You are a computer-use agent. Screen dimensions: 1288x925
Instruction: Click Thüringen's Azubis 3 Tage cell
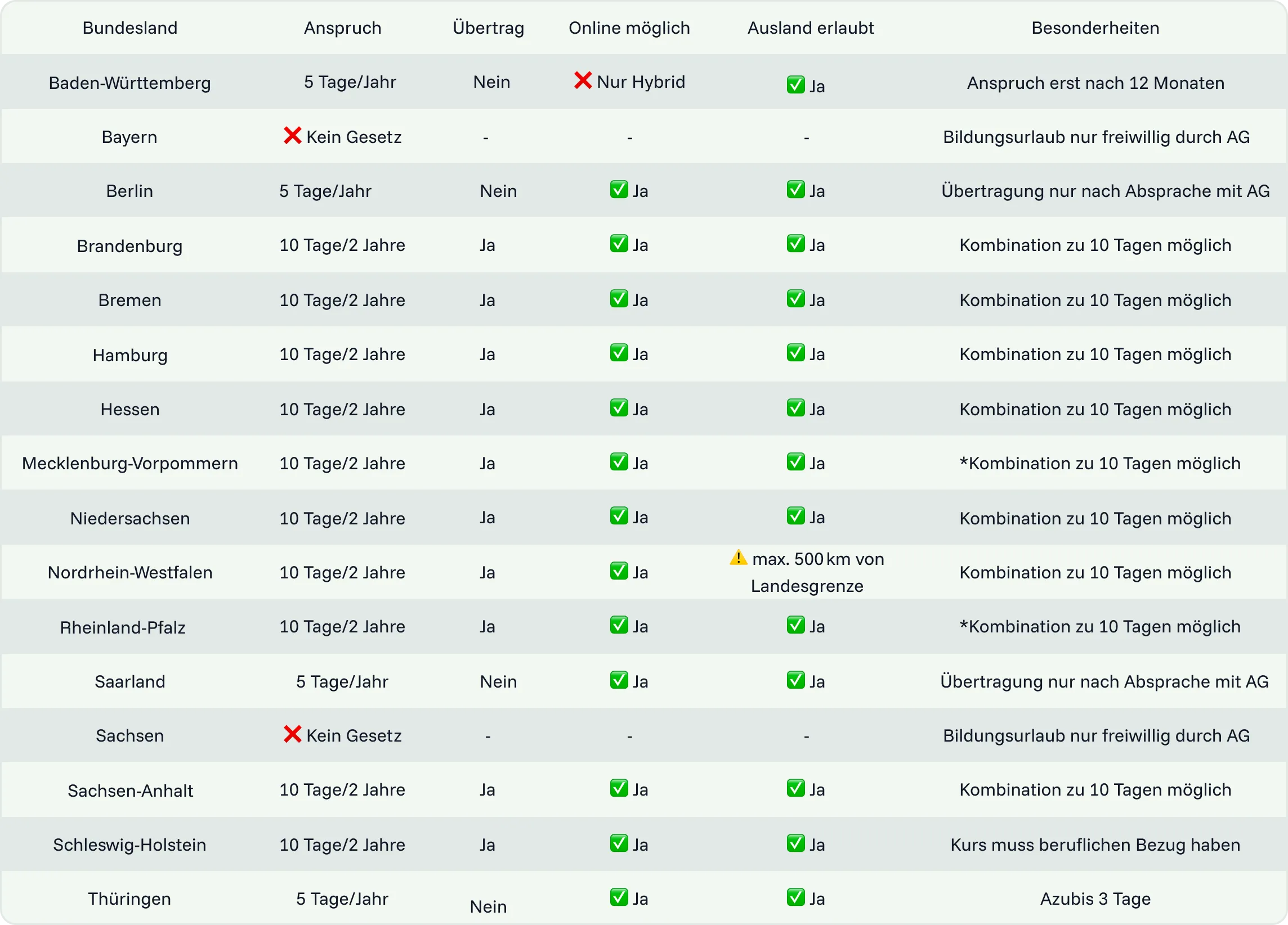(1095, 899)
